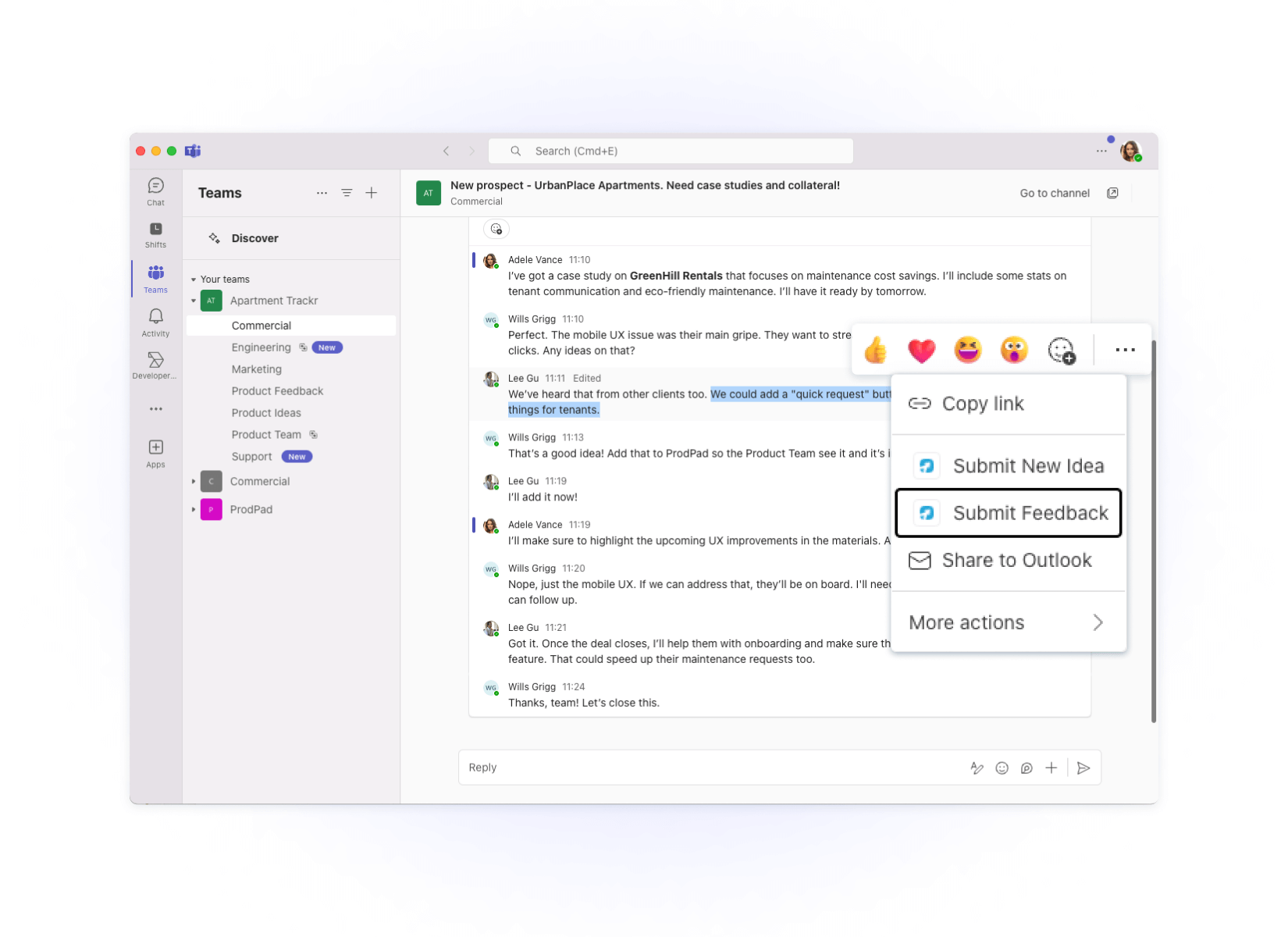Click the Search input field

[x=671, y=151]
